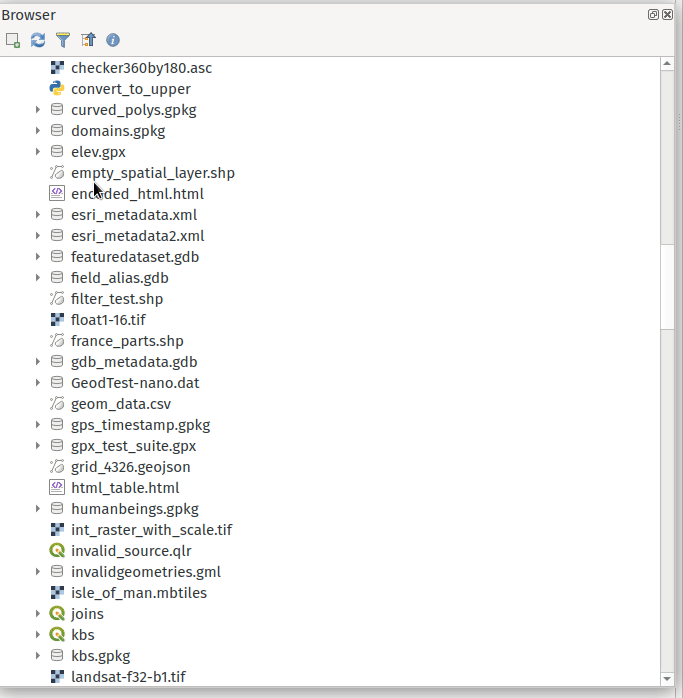Select empty_spatial_layer.shp in the list
The image size is (683, 698).
(x=152, y=173)
